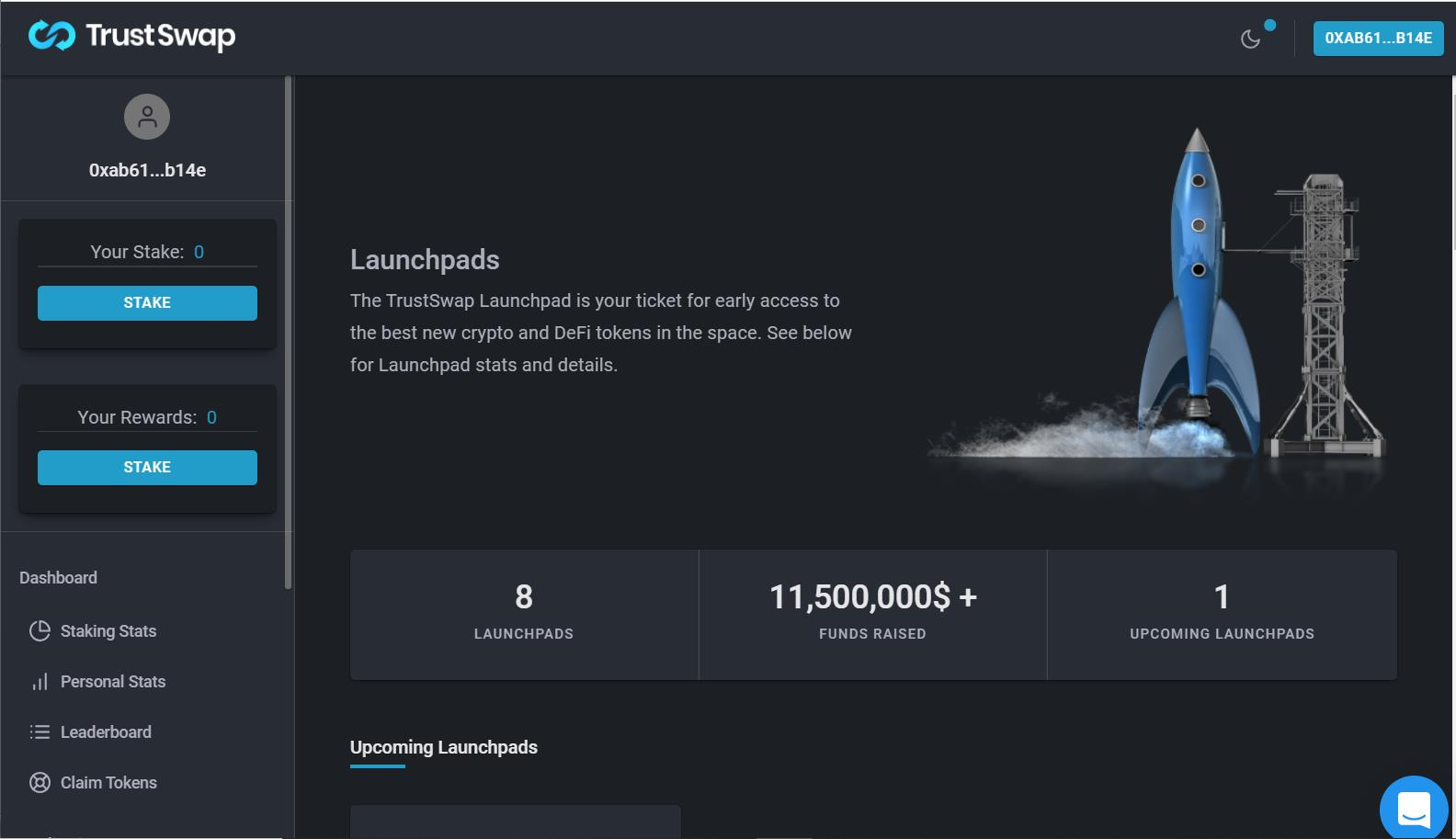Image resolution: width=1456 pixels, height=839 pixels.
Task: Click the sidebar scrollbar
Action: click(288, 333)
